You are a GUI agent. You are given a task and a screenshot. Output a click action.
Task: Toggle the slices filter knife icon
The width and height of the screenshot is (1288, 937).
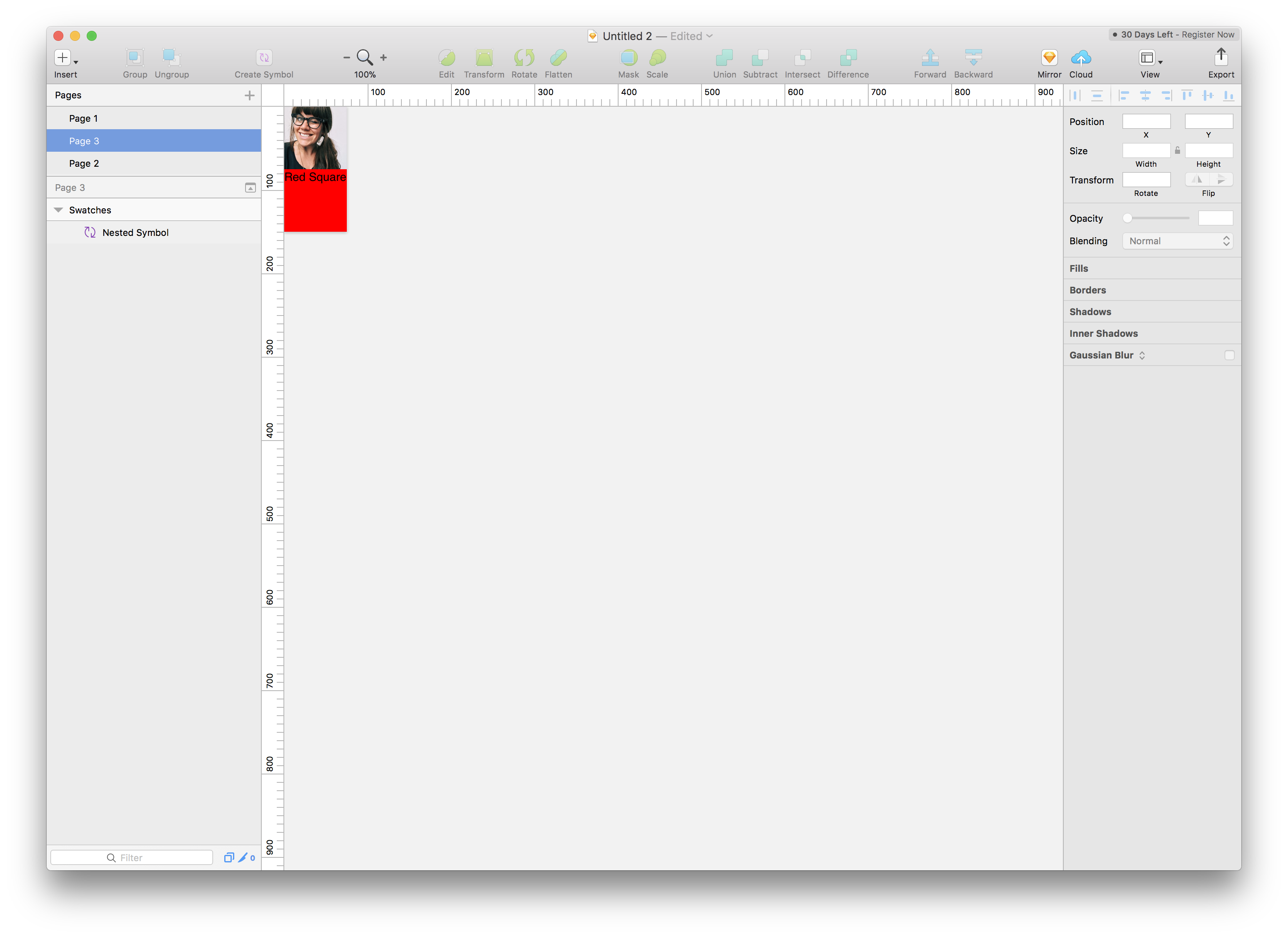[x=243, y=857]
